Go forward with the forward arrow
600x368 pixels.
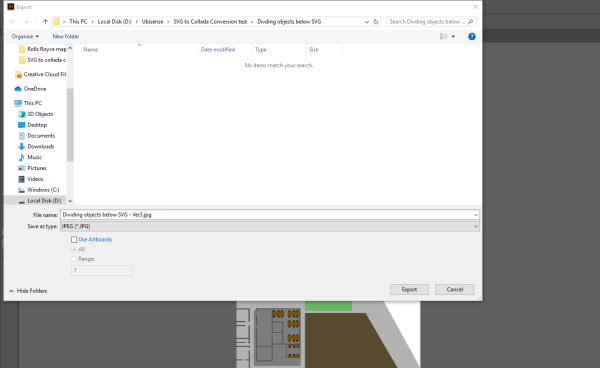pos(25,22)
